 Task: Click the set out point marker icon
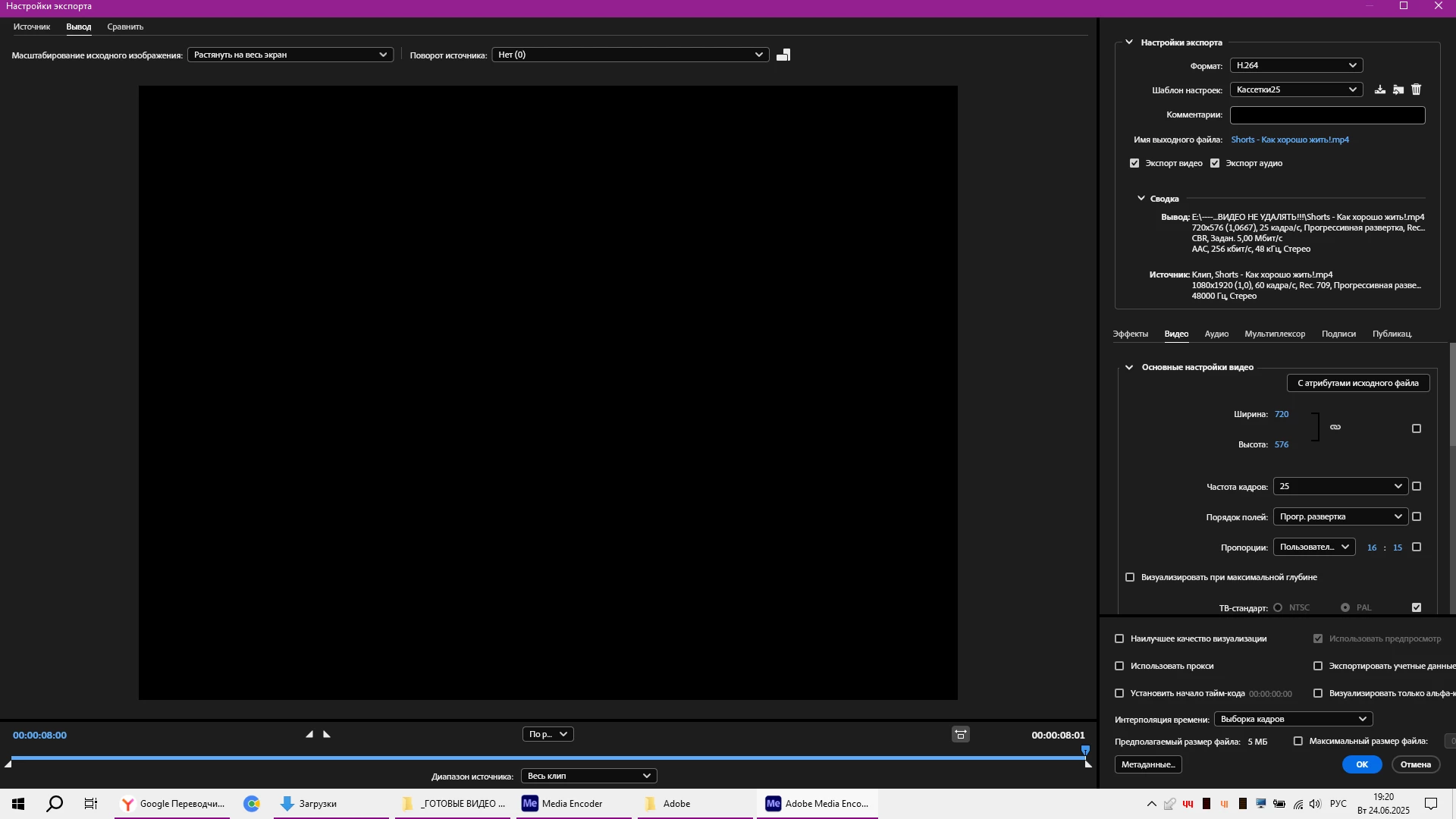327,734
